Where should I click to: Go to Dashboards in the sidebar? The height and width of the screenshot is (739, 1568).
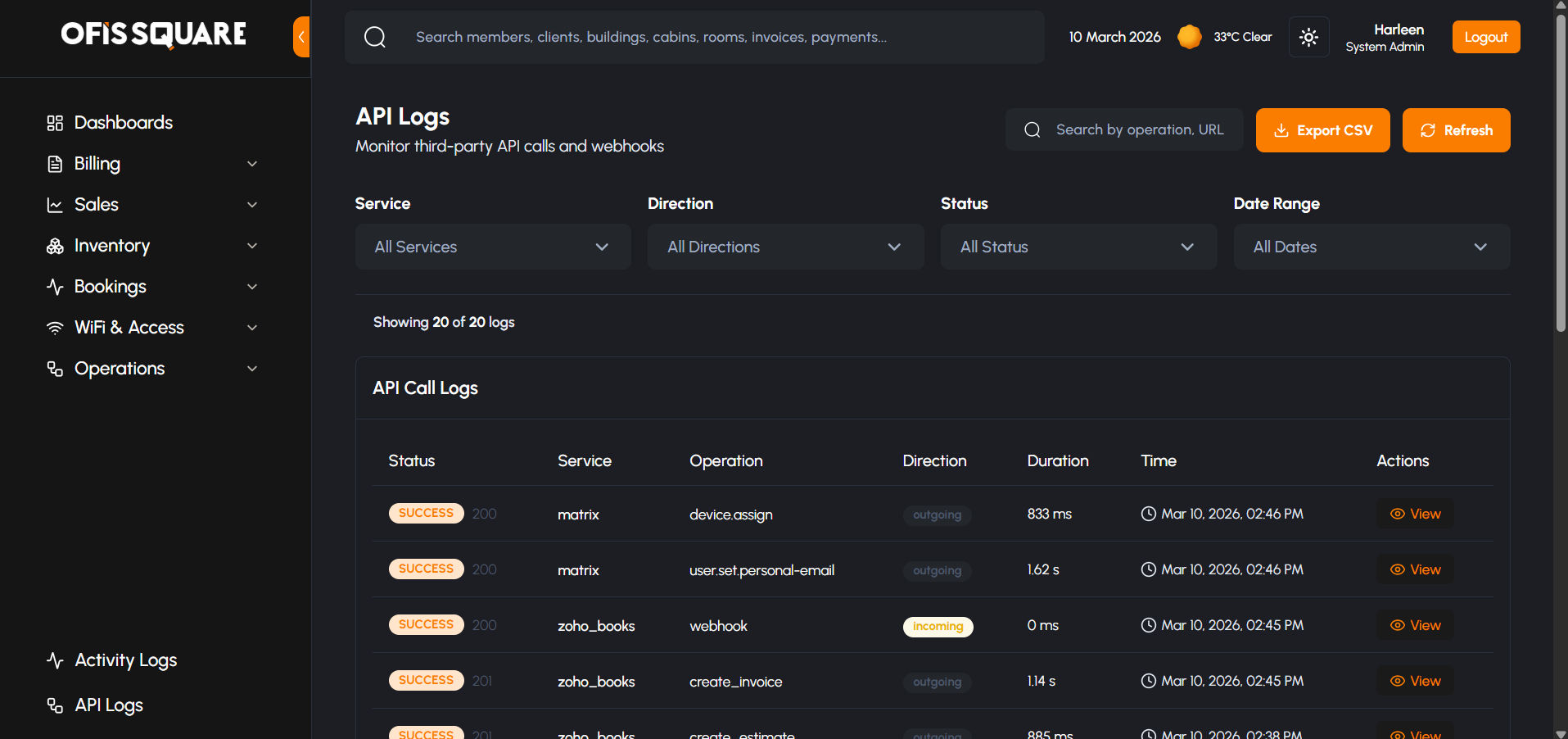[x=123, y=123]
